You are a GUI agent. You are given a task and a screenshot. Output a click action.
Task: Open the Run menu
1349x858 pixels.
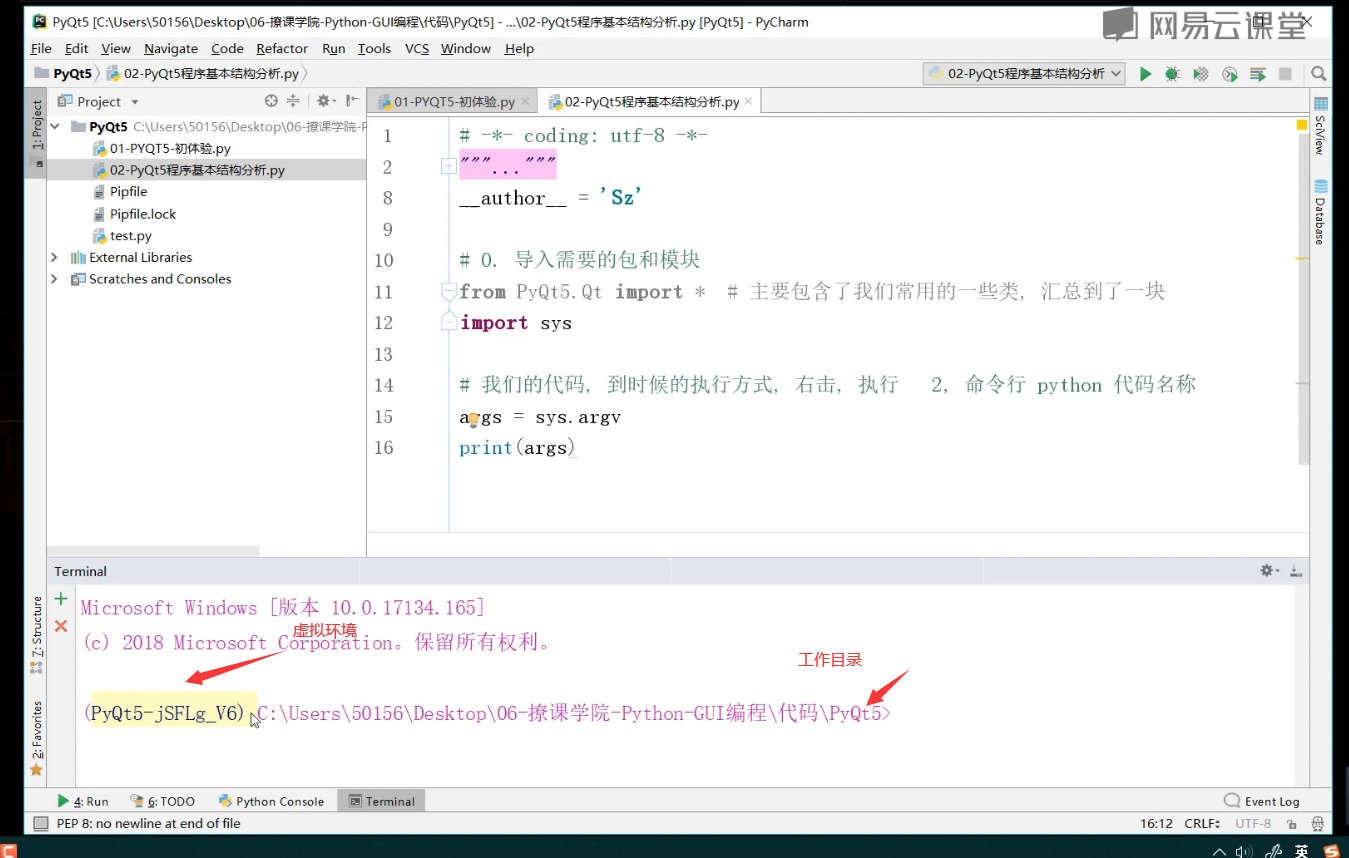(334, 48)
